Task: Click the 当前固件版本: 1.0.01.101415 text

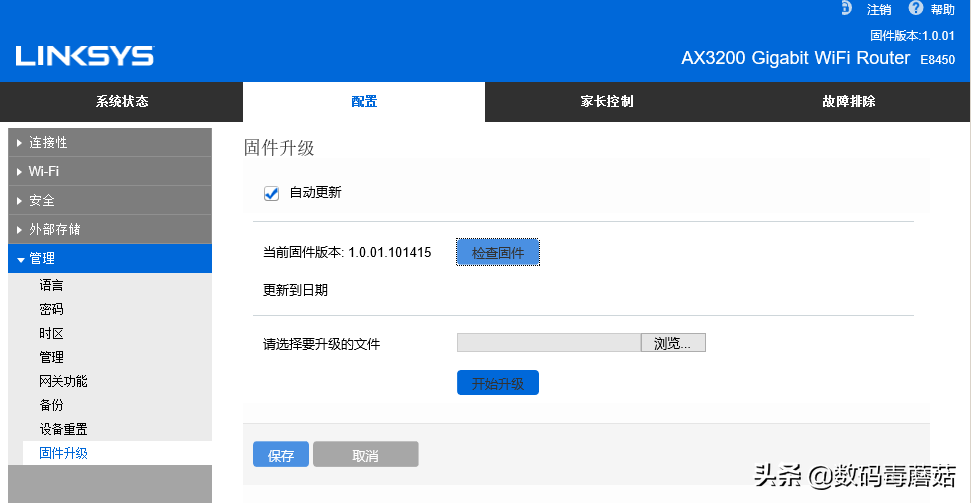Action: 347,253
